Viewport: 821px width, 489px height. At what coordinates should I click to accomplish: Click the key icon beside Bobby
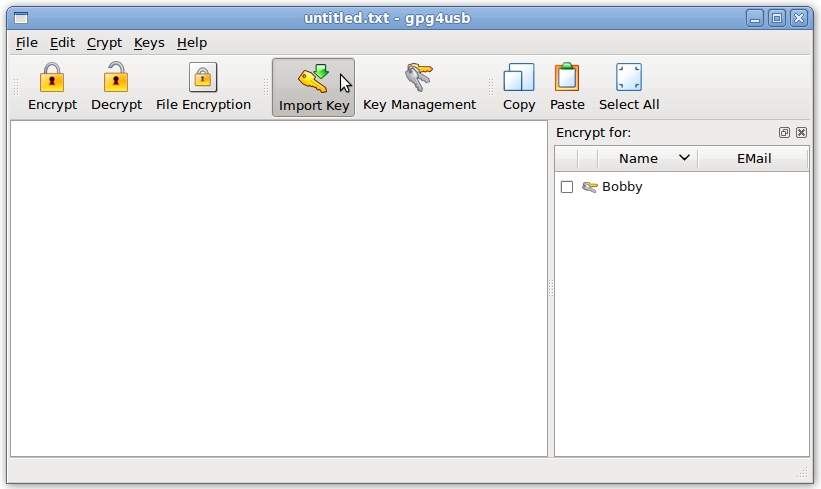(590, 187)
